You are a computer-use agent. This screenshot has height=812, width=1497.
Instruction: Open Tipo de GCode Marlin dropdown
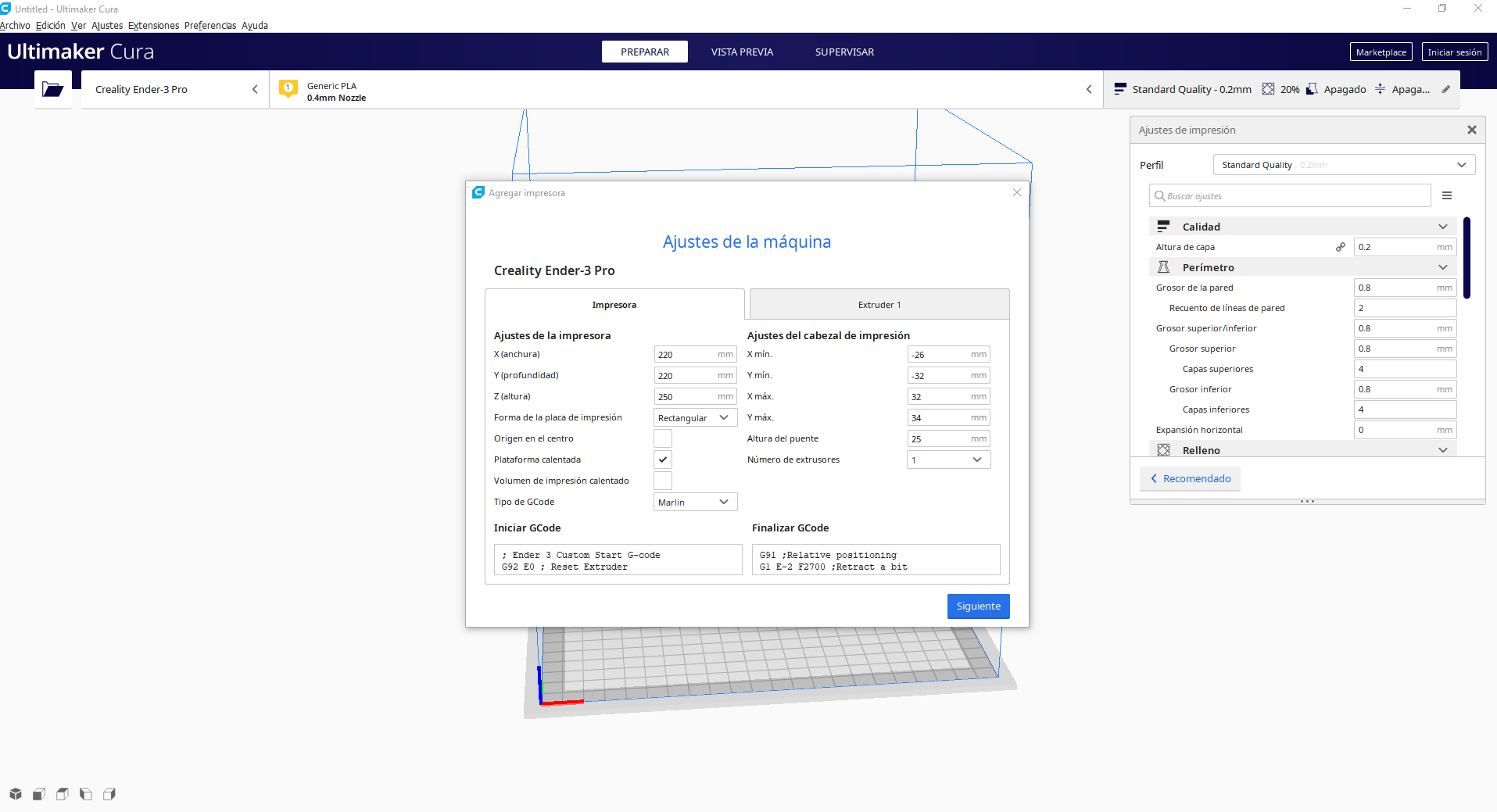tap(695, 502)
